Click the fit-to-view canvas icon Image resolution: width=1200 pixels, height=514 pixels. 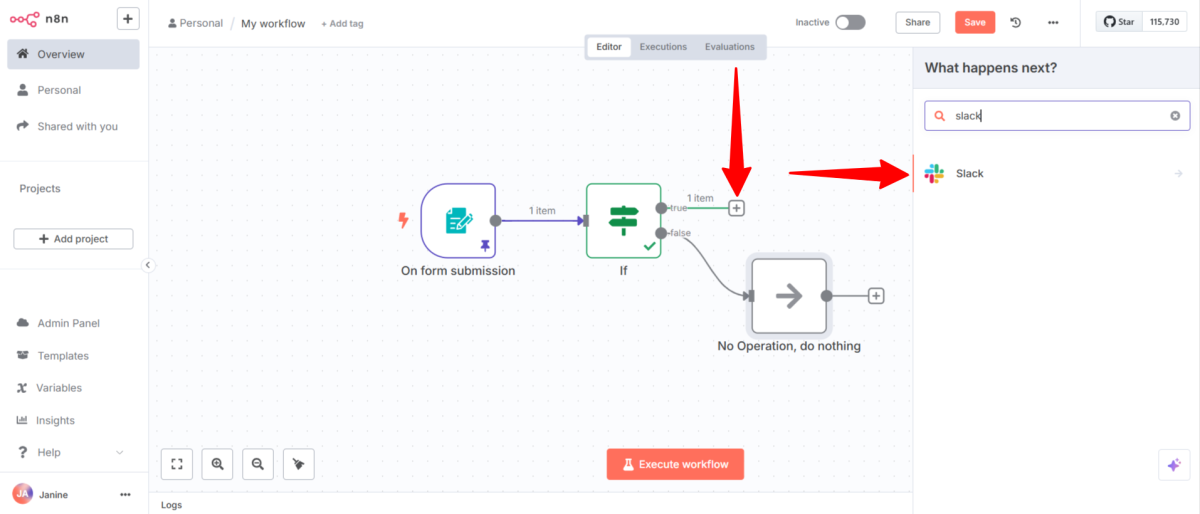177,464
